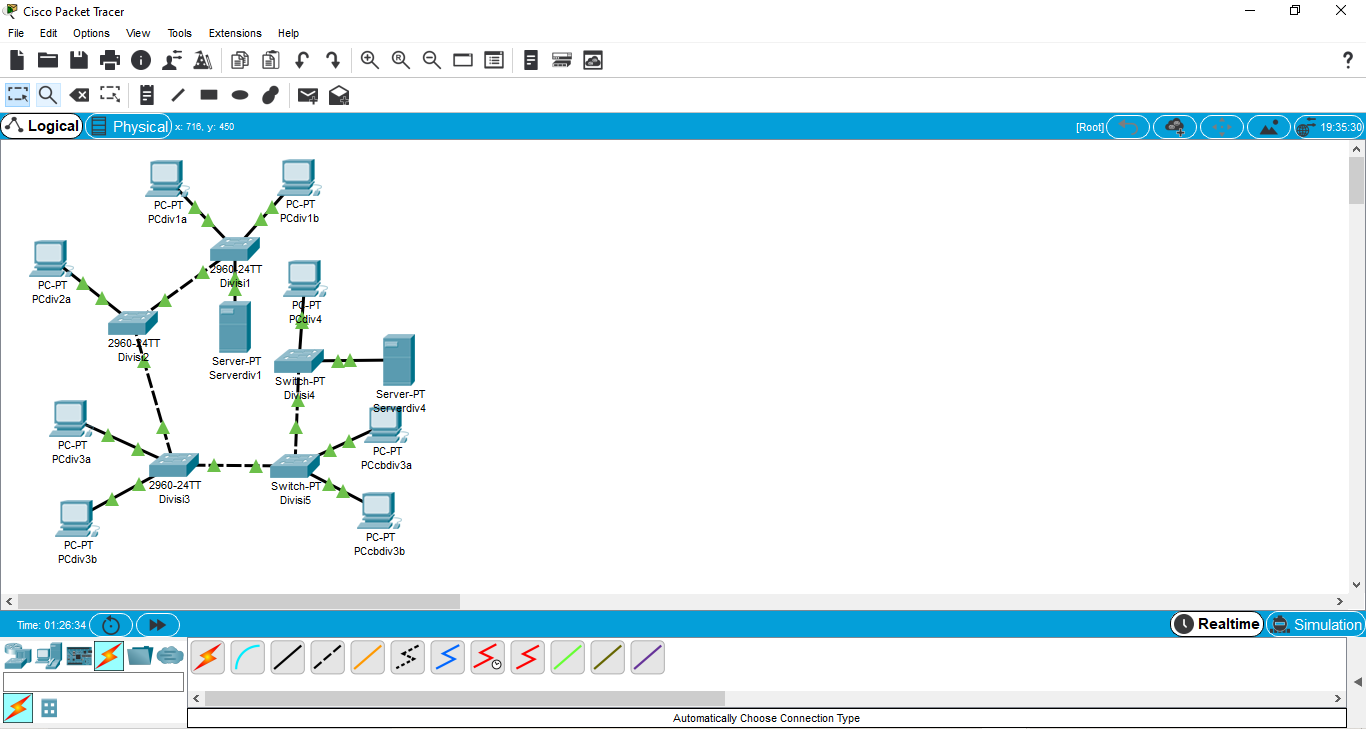
Task: Reset zoom with the R magnifier
Action: pos(401,60)
